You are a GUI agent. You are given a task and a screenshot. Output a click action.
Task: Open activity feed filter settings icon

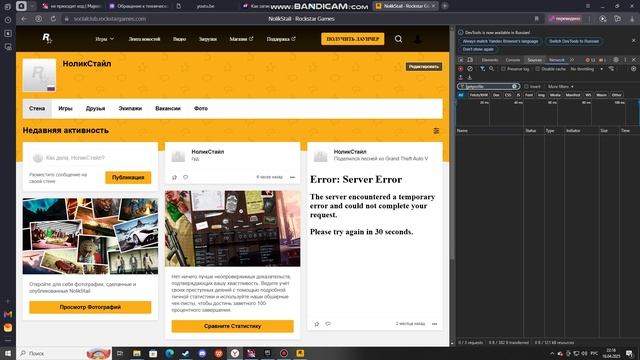(436, 131)
